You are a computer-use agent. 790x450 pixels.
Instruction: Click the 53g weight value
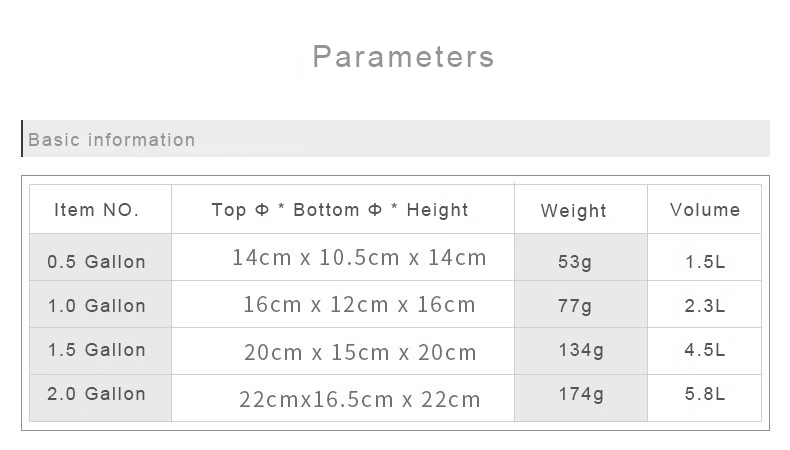575,262
